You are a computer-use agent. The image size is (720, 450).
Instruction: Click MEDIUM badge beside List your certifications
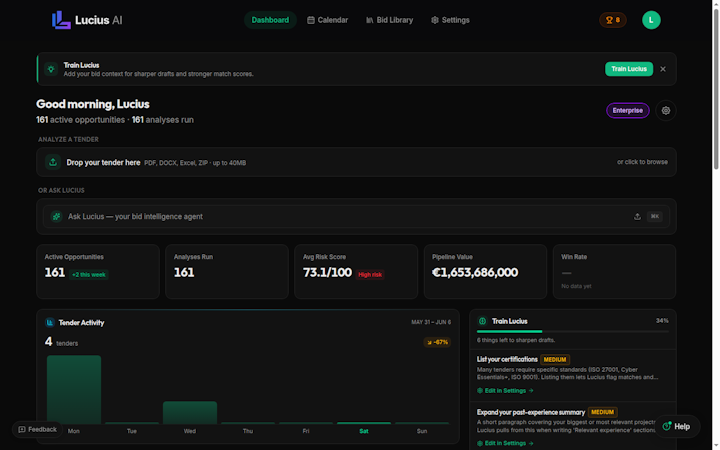coord(555,360)
